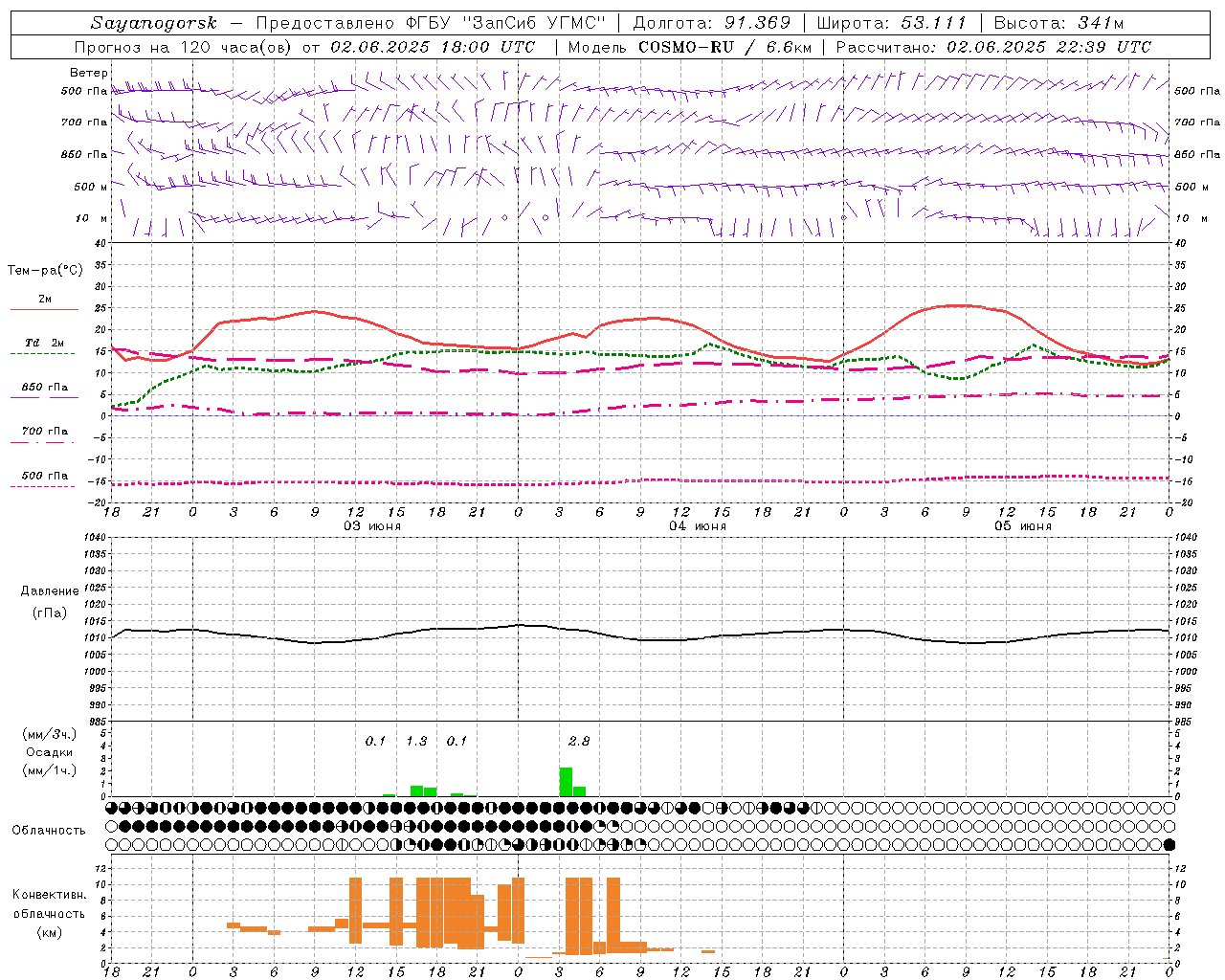Click the Рассчитано: 02.06.2025 22:39 UTC timestamp
Image resolution: width=1225 pixels, height=980 pixels.
(993, 47)
